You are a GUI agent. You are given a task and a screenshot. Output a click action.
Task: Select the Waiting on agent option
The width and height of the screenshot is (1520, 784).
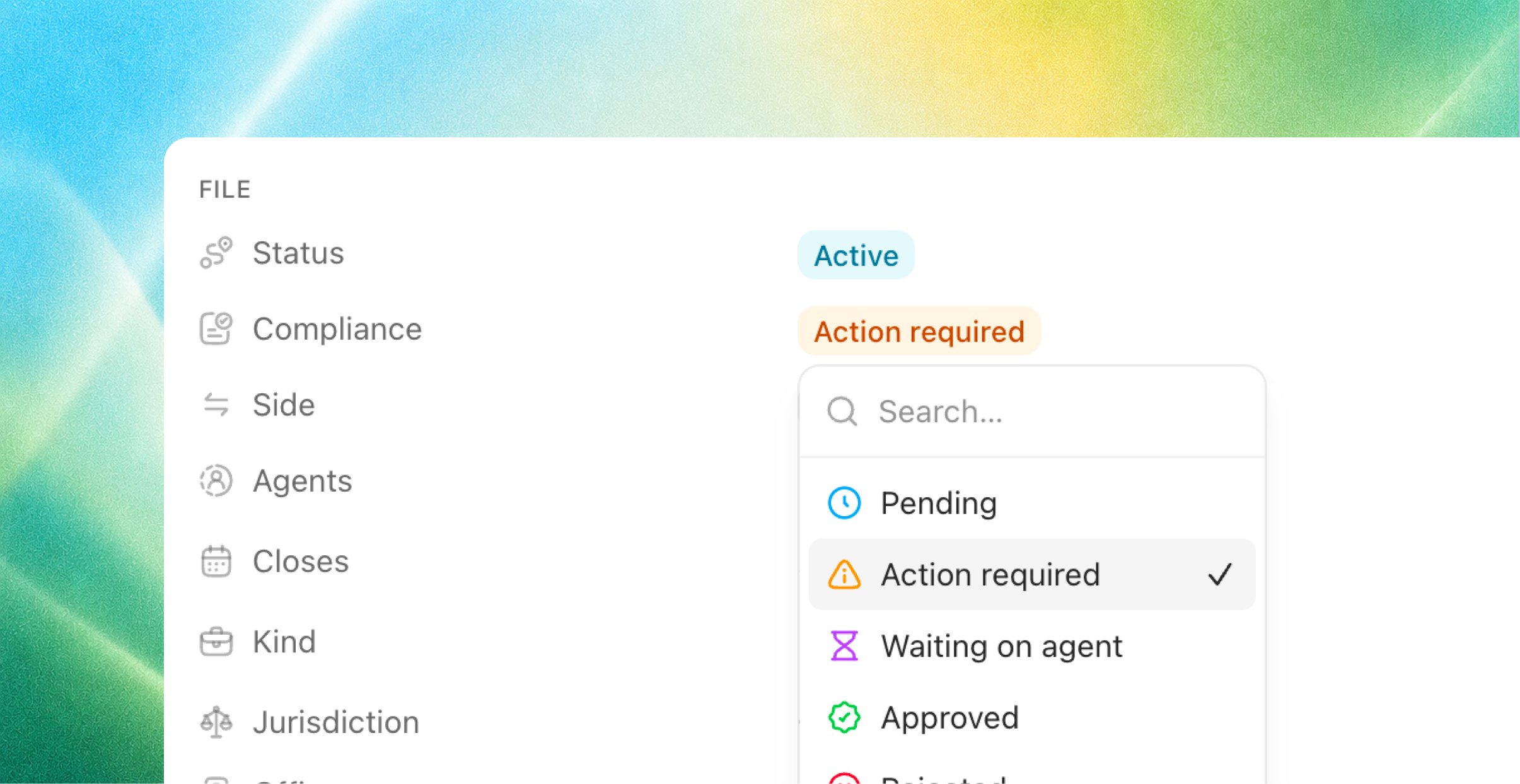click(x=1032, y=645)
